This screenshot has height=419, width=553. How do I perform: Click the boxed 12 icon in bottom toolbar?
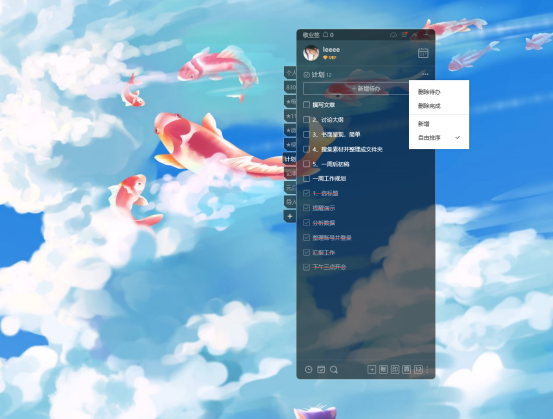pyautogui.click(x=418, y=369)
